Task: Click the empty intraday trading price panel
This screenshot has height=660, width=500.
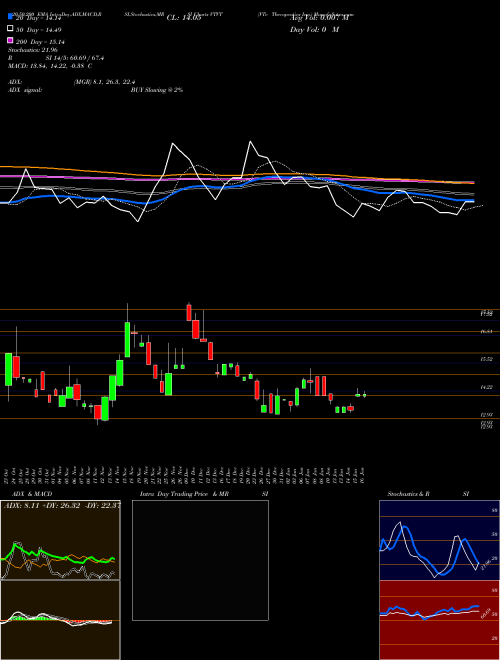Action: [x=200, y=560]
